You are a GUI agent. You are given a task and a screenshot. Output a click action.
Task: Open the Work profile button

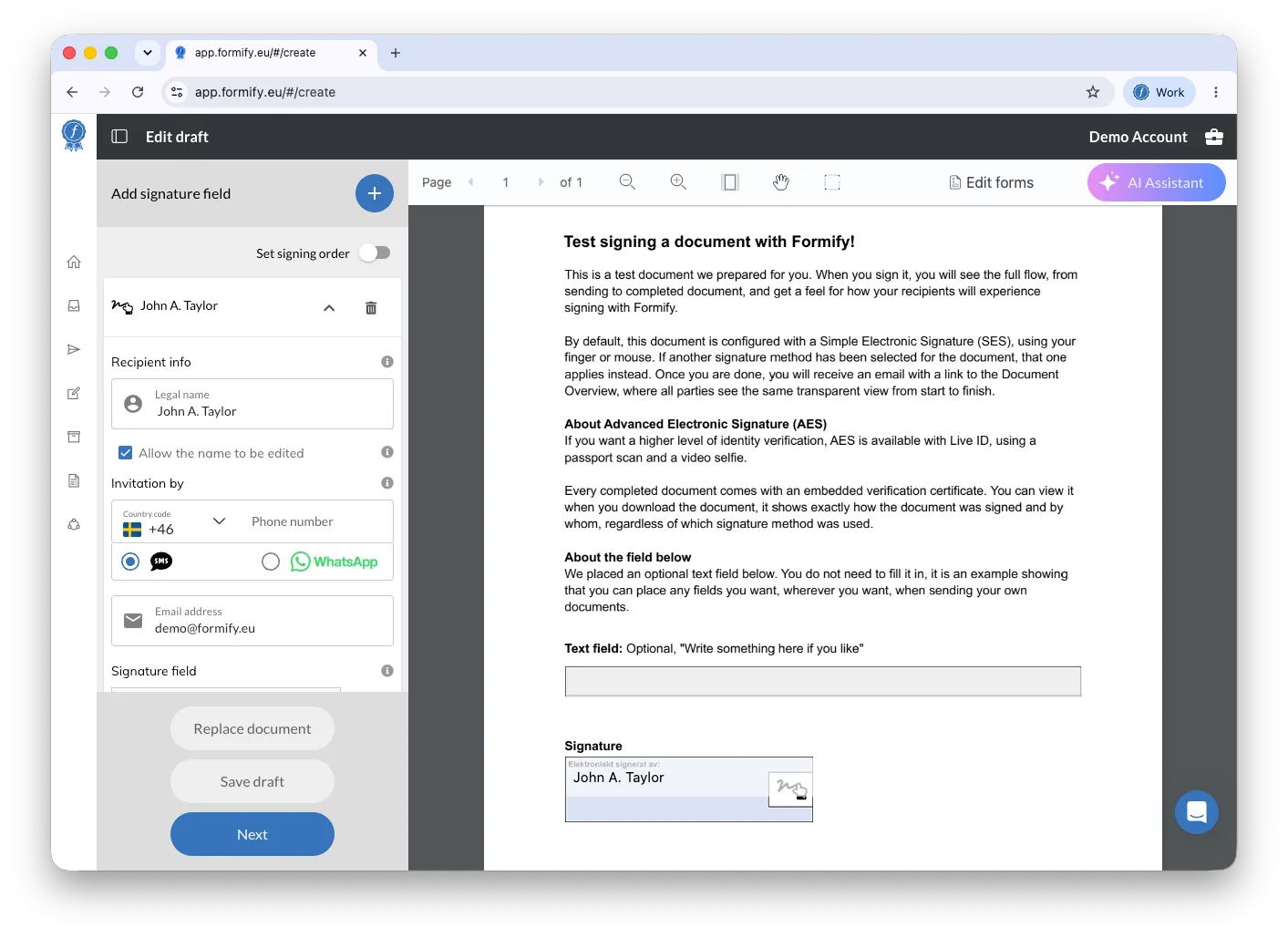point(1159,92)
